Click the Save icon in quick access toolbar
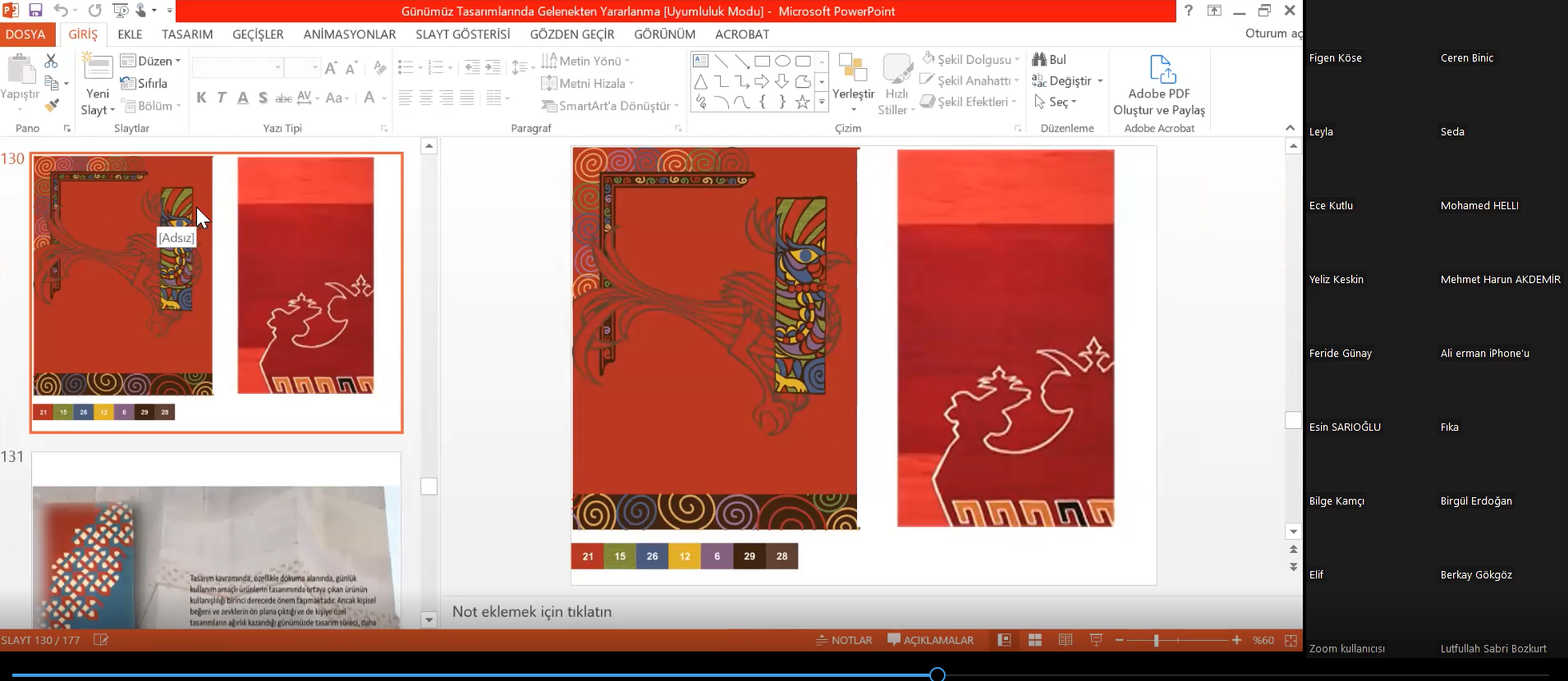Screen dimensions: 1568x681 pyautogui.click(x=35, y=11)
